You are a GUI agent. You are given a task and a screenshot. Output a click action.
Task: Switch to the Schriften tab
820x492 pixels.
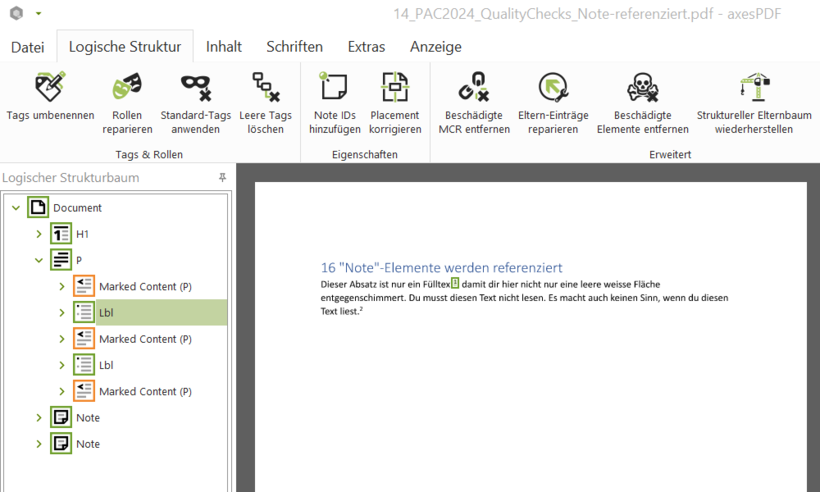click(x=294, y=47)
